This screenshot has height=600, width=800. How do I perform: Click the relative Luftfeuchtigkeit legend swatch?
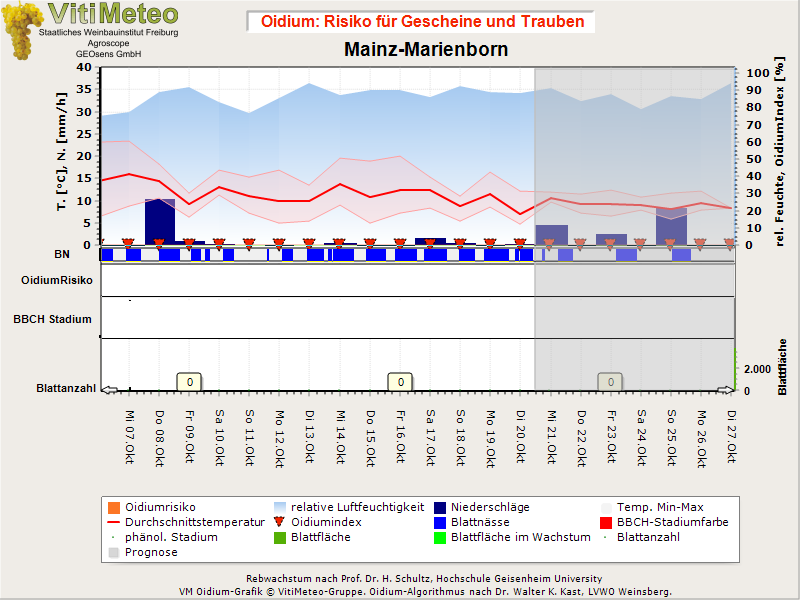pyautogui.click(x=280, y=507)
